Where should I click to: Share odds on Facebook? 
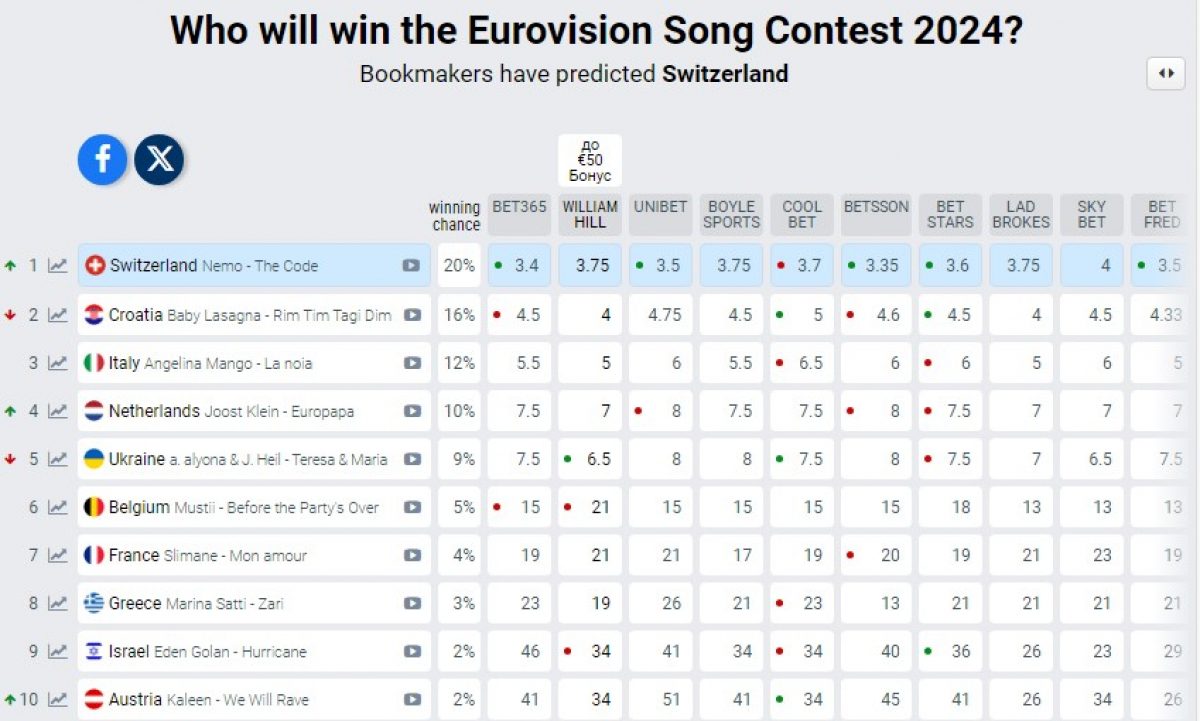(x=103, y=160)
